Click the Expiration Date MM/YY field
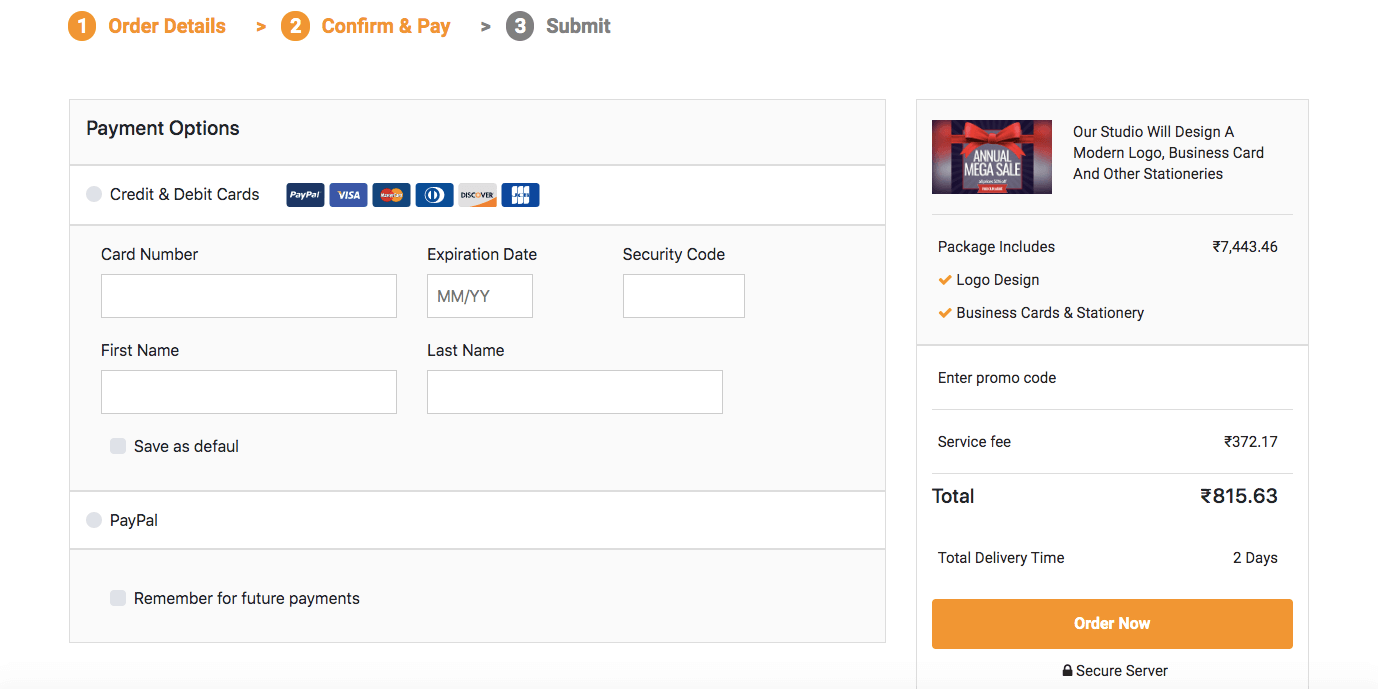Viewport: 1378px width, 689px height. coord(480,296)
